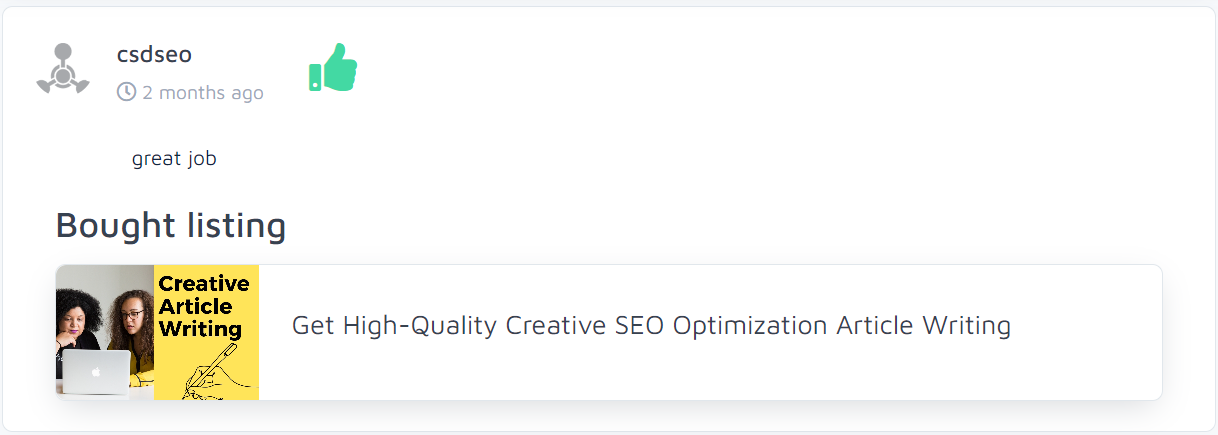Viewport: 1218px width, 435px height.
Task: Click the word "Article" on the yellow banner
Action: 195,306
